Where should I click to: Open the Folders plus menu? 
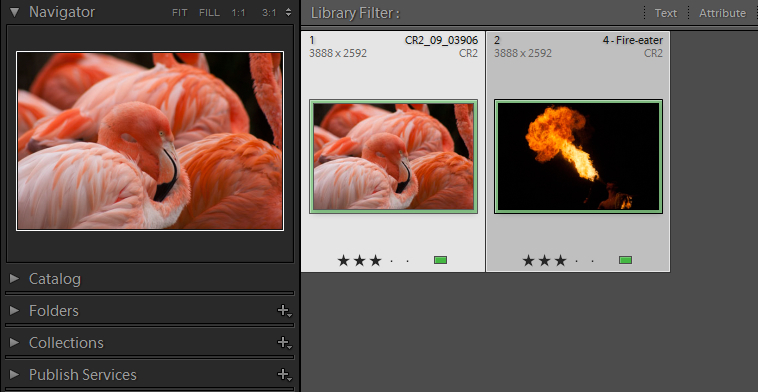pyautogui.click(x=284, y=311)
